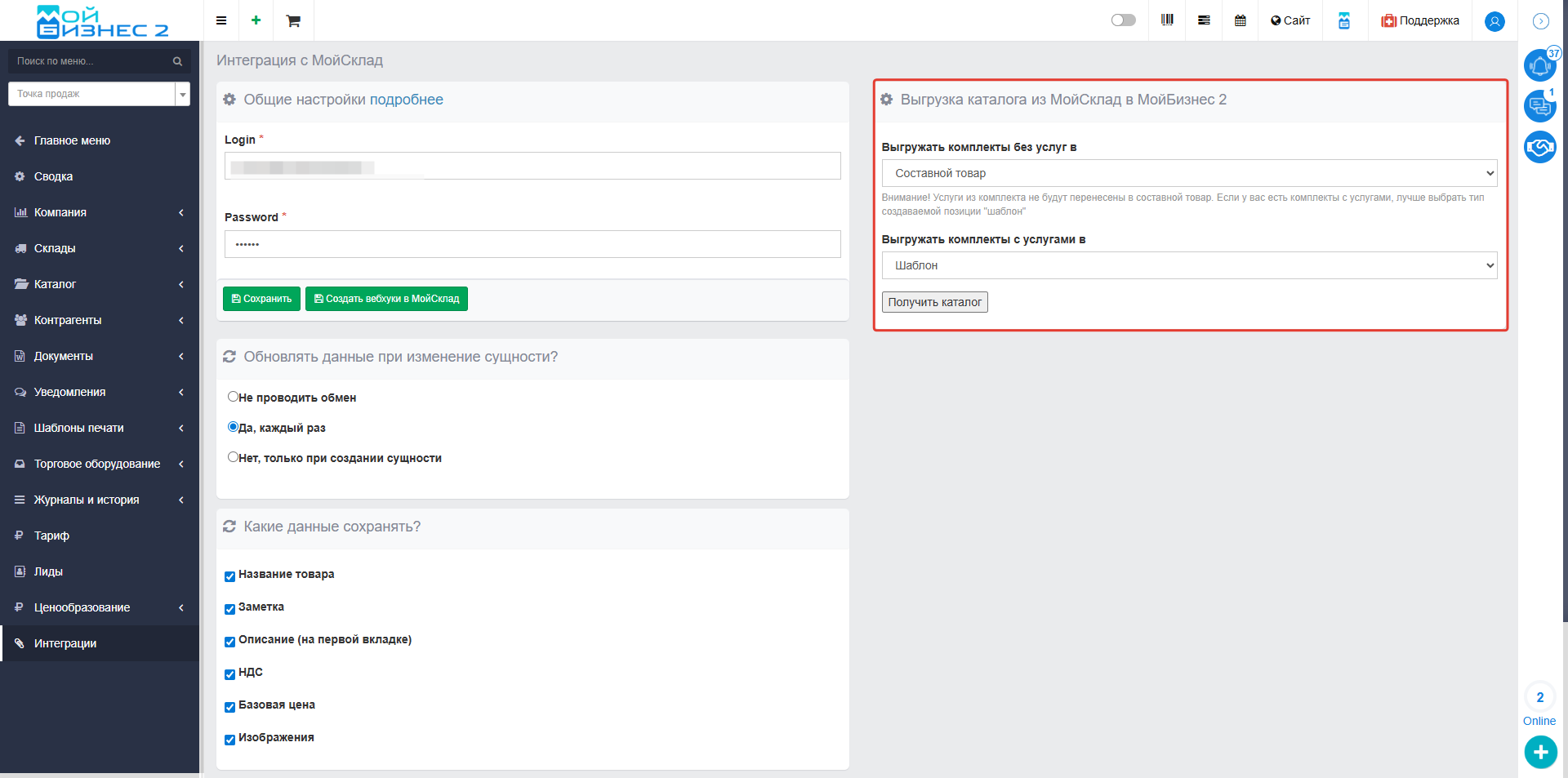Click the barcode icon in top bar

1167,20
